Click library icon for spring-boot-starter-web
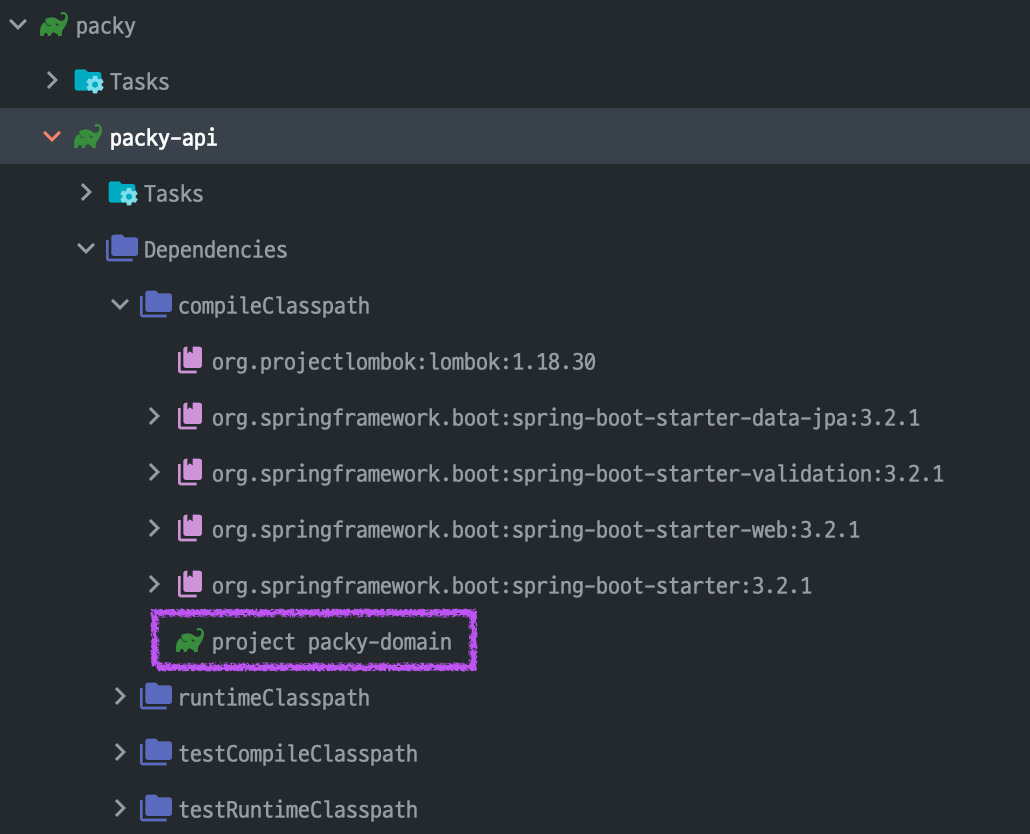Viewport: 1030px width, 834px height. [190, 528]
